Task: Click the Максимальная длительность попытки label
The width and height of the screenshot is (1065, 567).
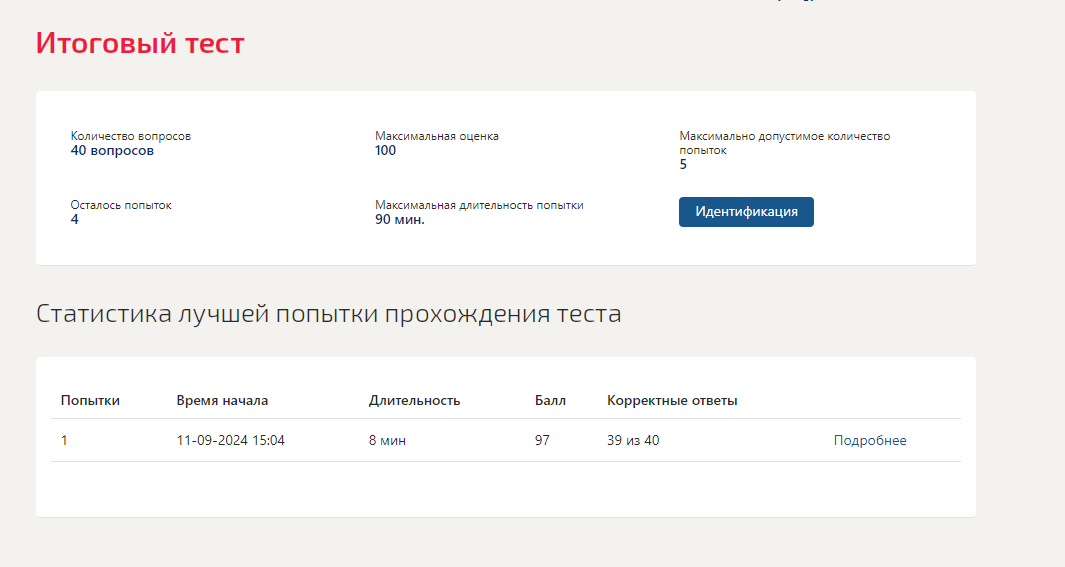Action: click(479, 205)
